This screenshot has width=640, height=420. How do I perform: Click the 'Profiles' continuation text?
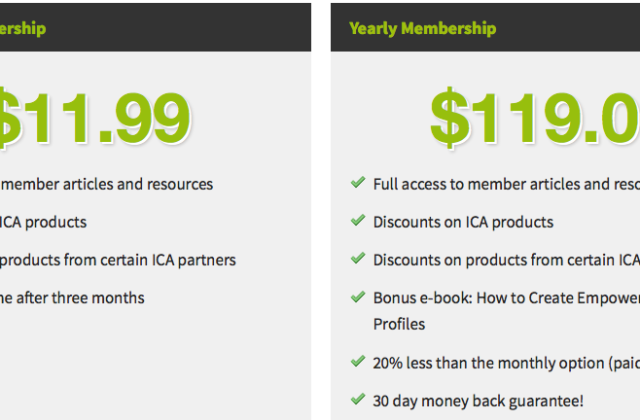[x=399, y=324]
